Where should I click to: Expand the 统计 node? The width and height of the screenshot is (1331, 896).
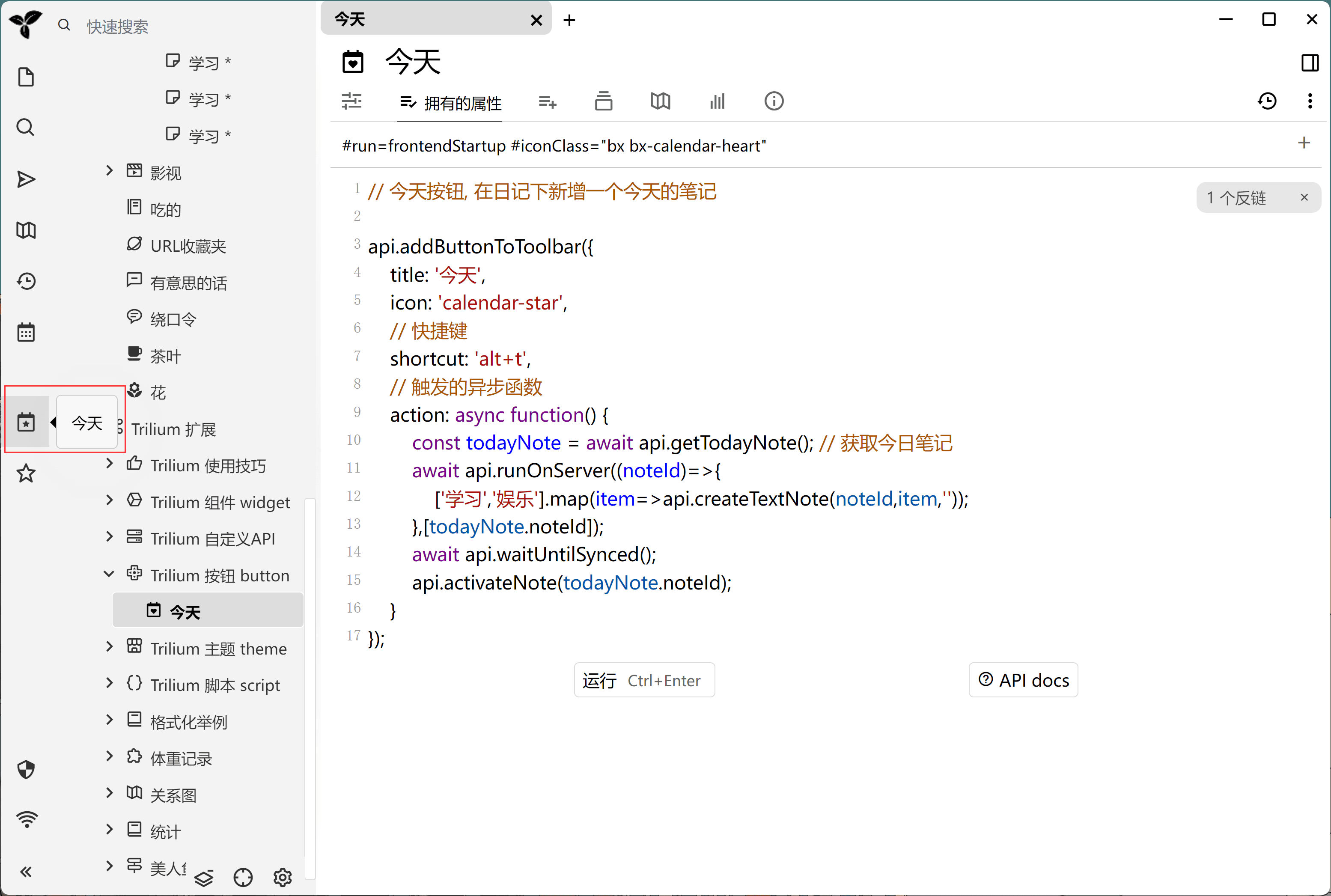(x=109, y=829)
